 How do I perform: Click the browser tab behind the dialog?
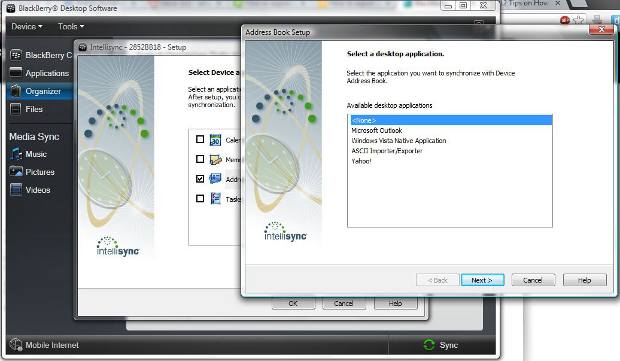(x=530, y=4)
